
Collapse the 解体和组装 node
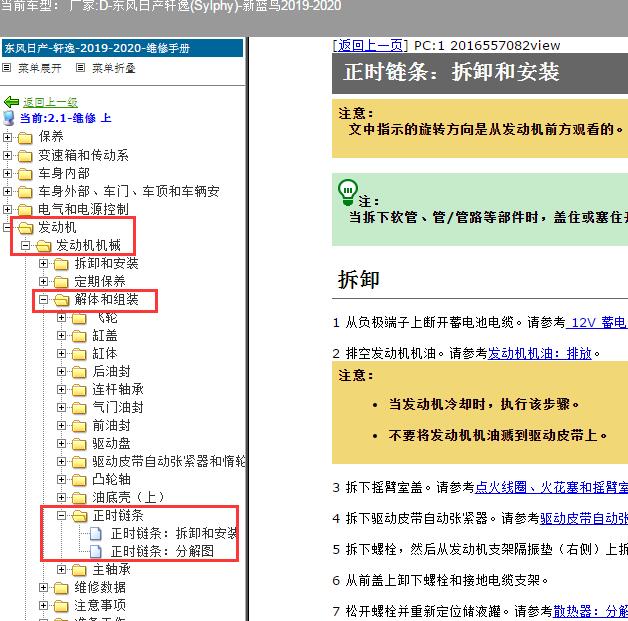43,299
